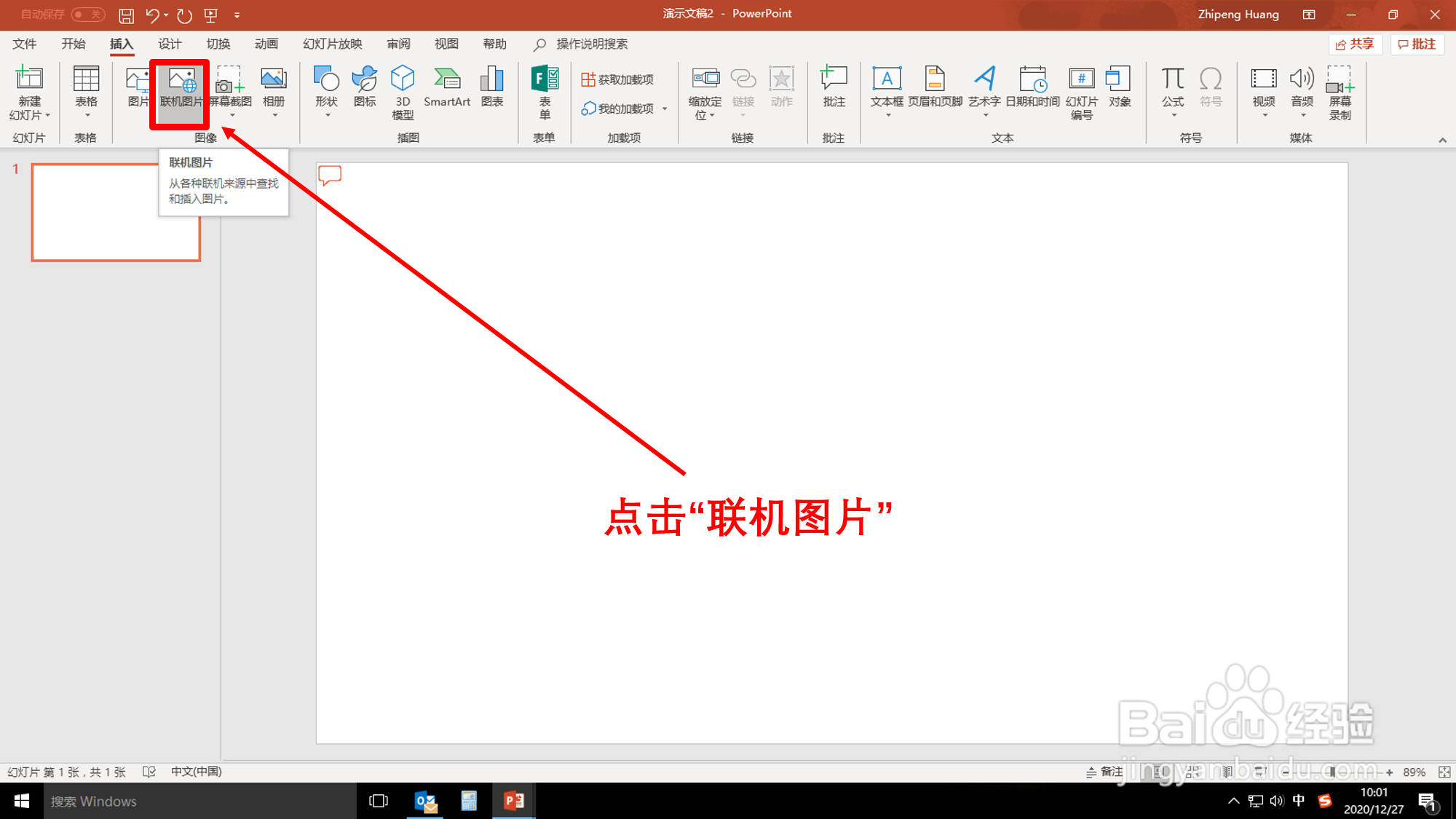
Task: Click the 89% zoom level
Action: pos(1414,772)
